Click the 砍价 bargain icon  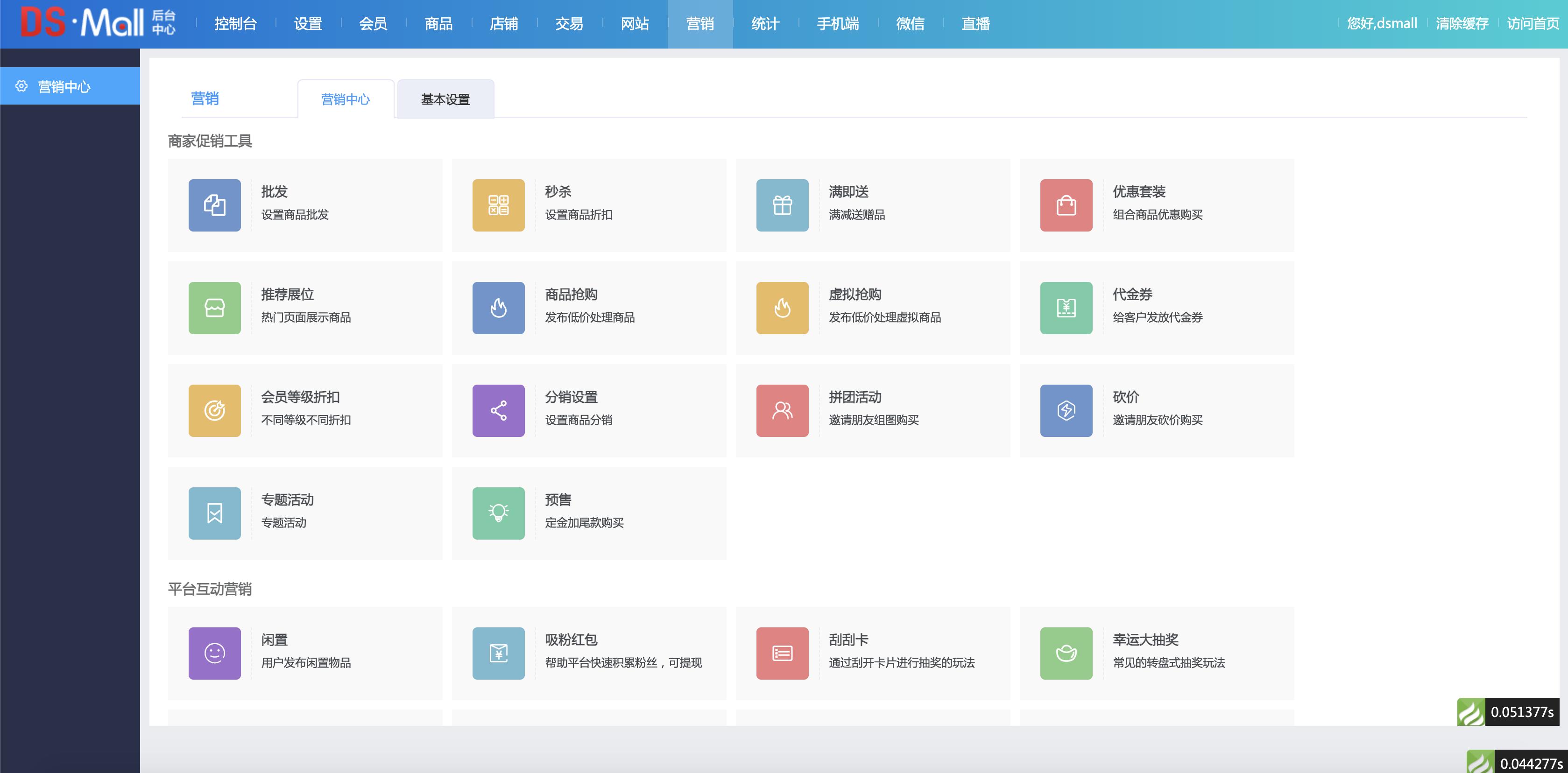coord(1065,410)
